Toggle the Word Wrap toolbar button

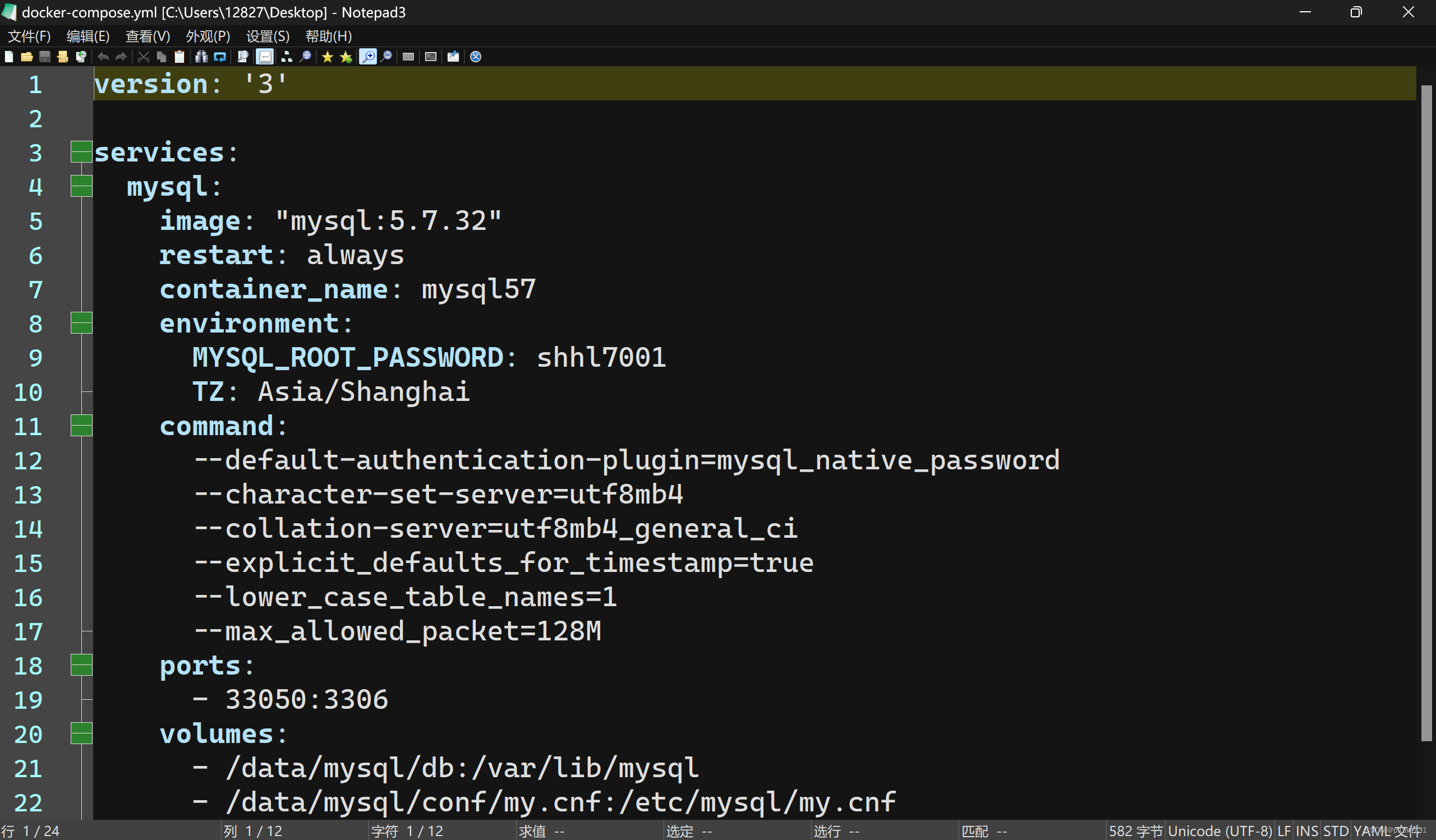(265, 57)
